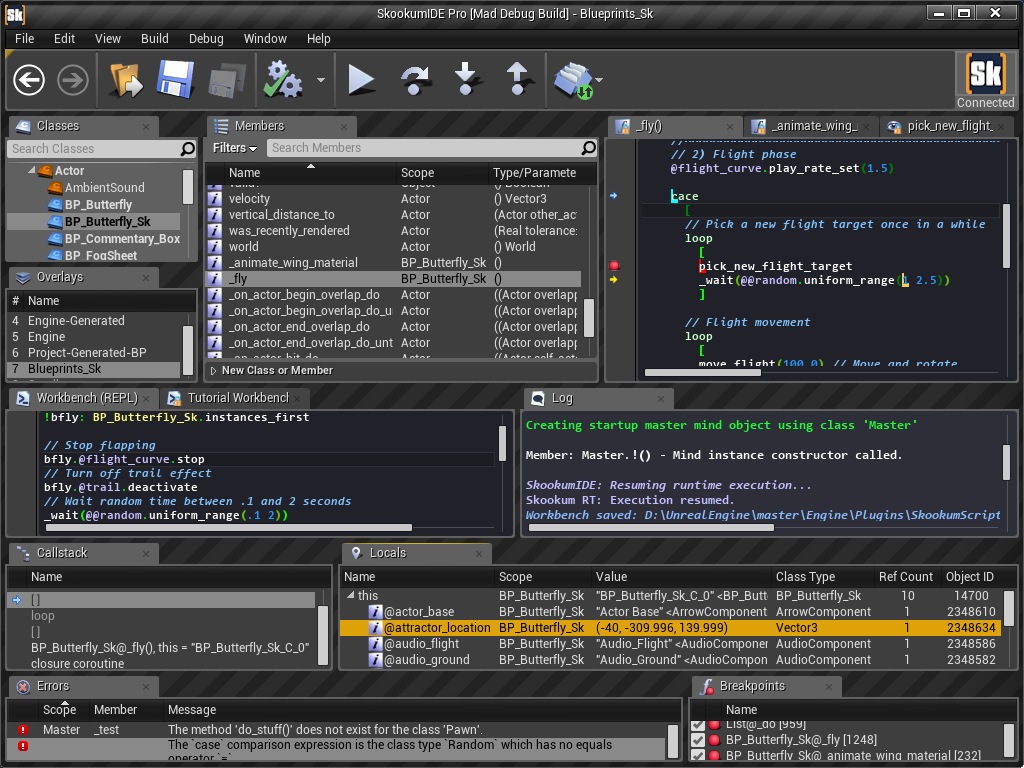Click the forward navigation arrow icon
Viewport: 1024px width, 768px height.
[x=72, y=80]
